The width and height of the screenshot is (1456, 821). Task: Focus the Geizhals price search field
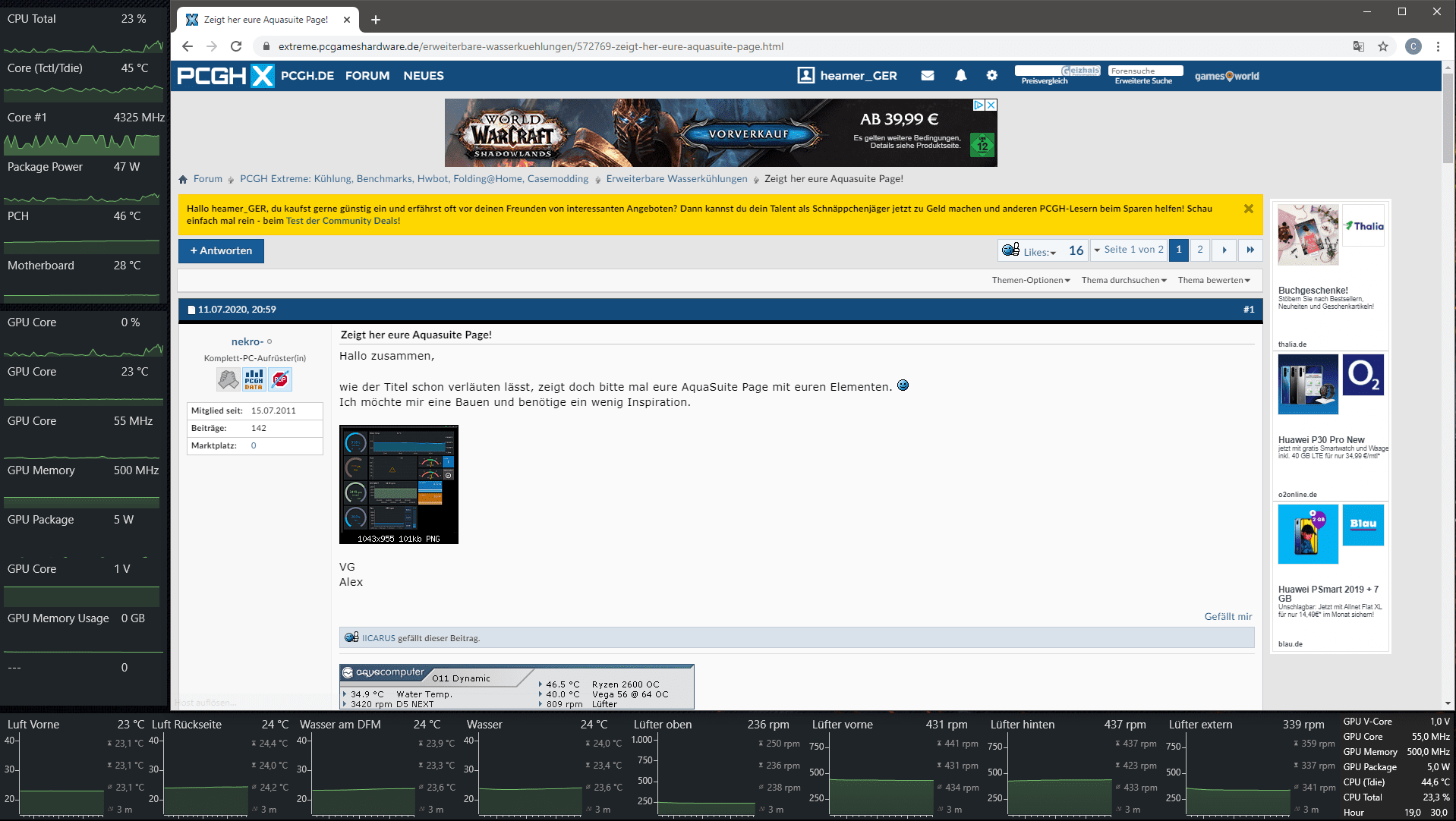[1057, 71]
